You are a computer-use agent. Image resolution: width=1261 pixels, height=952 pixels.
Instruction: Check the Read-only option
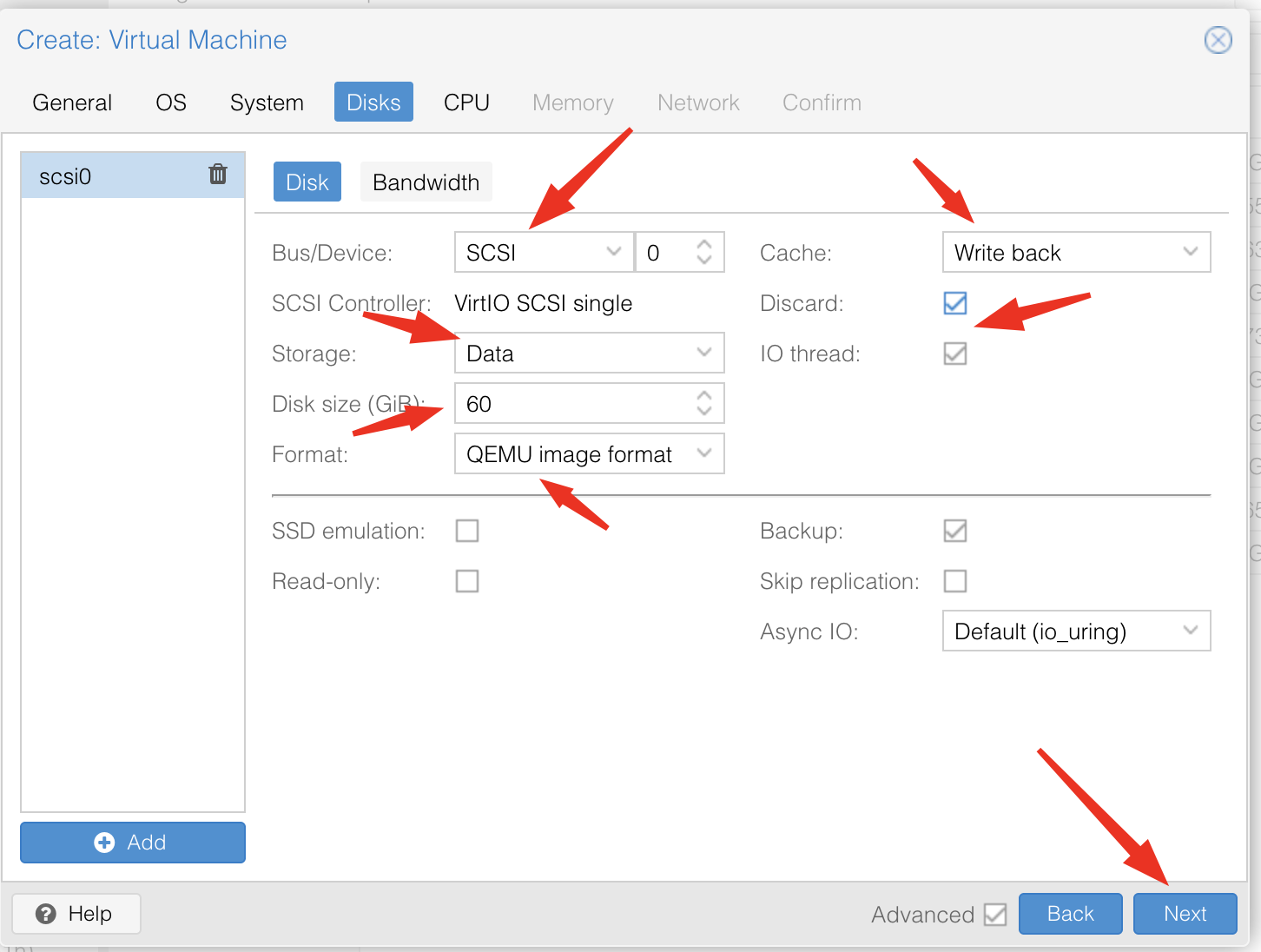pyautogui.click(x=467, y=581)
